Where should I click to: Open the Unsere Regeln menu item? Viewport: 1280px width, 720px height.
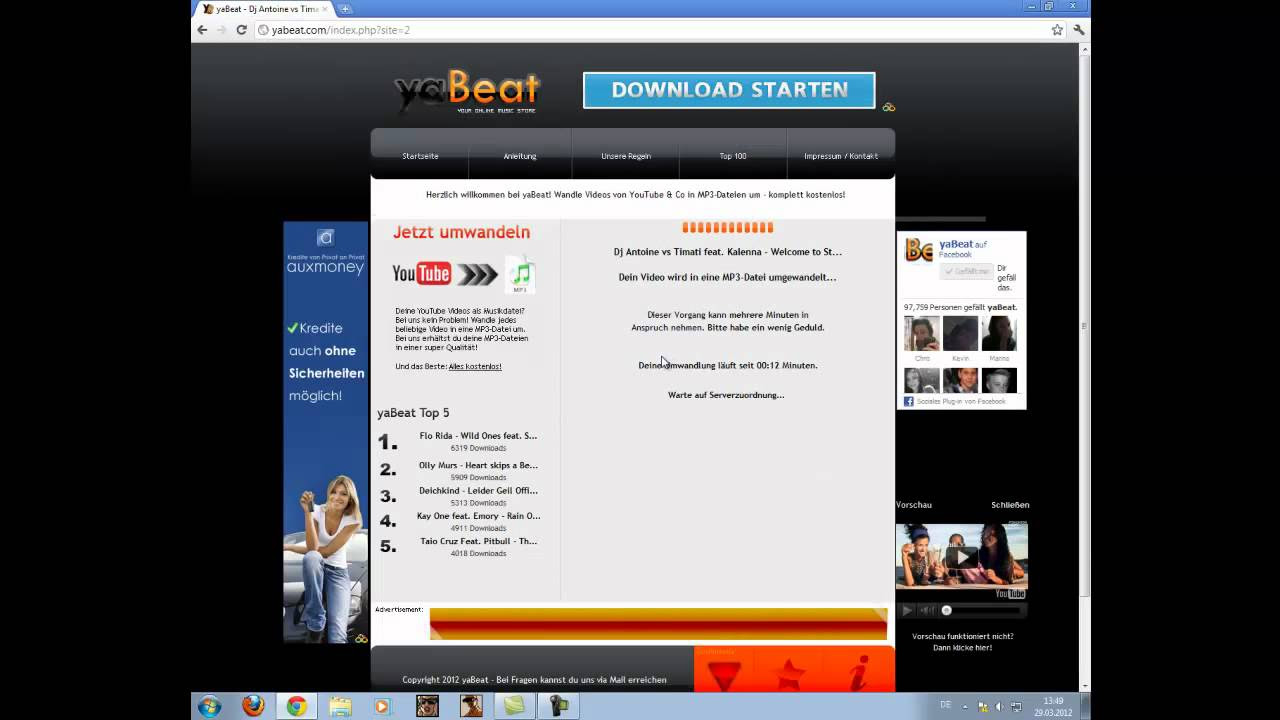click(x=626, y=156)
